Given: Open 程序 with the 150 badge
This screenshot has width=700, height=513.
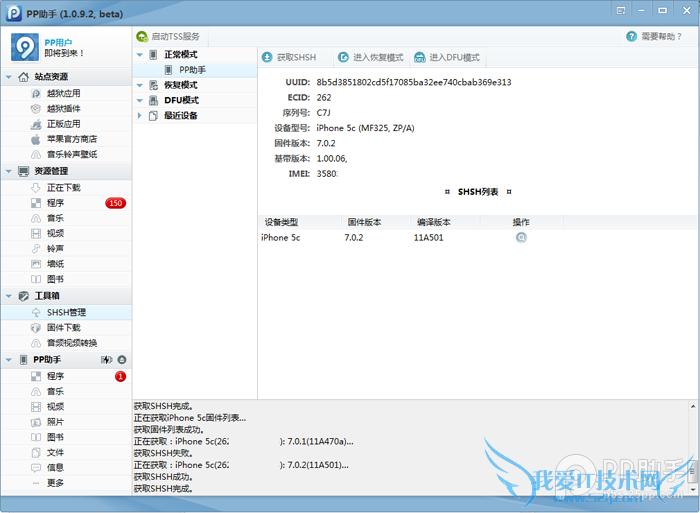Looking at the screenshot, I should (66, 203).
